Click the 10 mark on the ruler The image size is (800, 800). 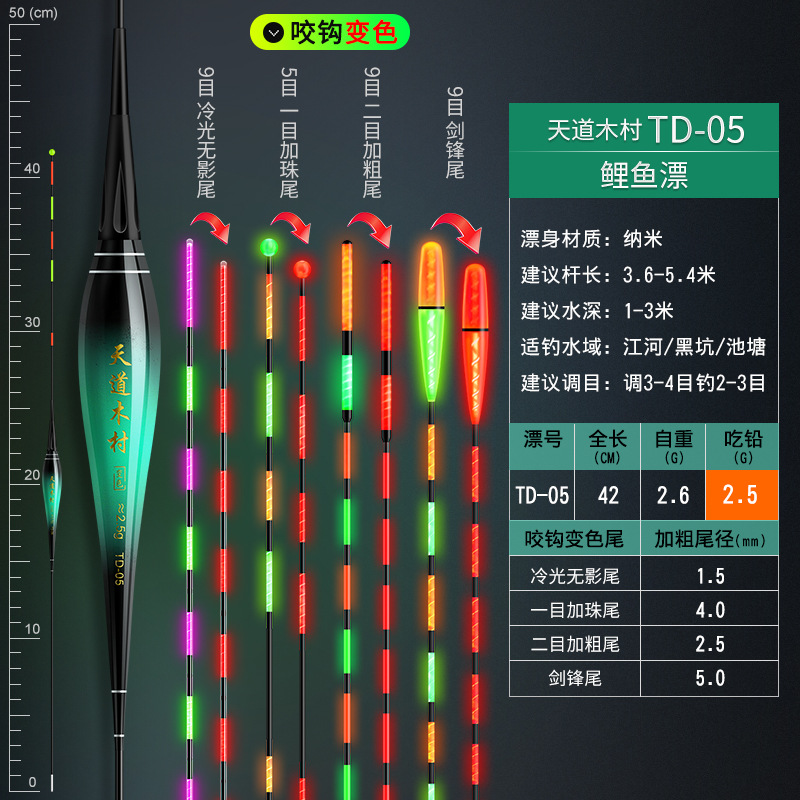(32, 629)
